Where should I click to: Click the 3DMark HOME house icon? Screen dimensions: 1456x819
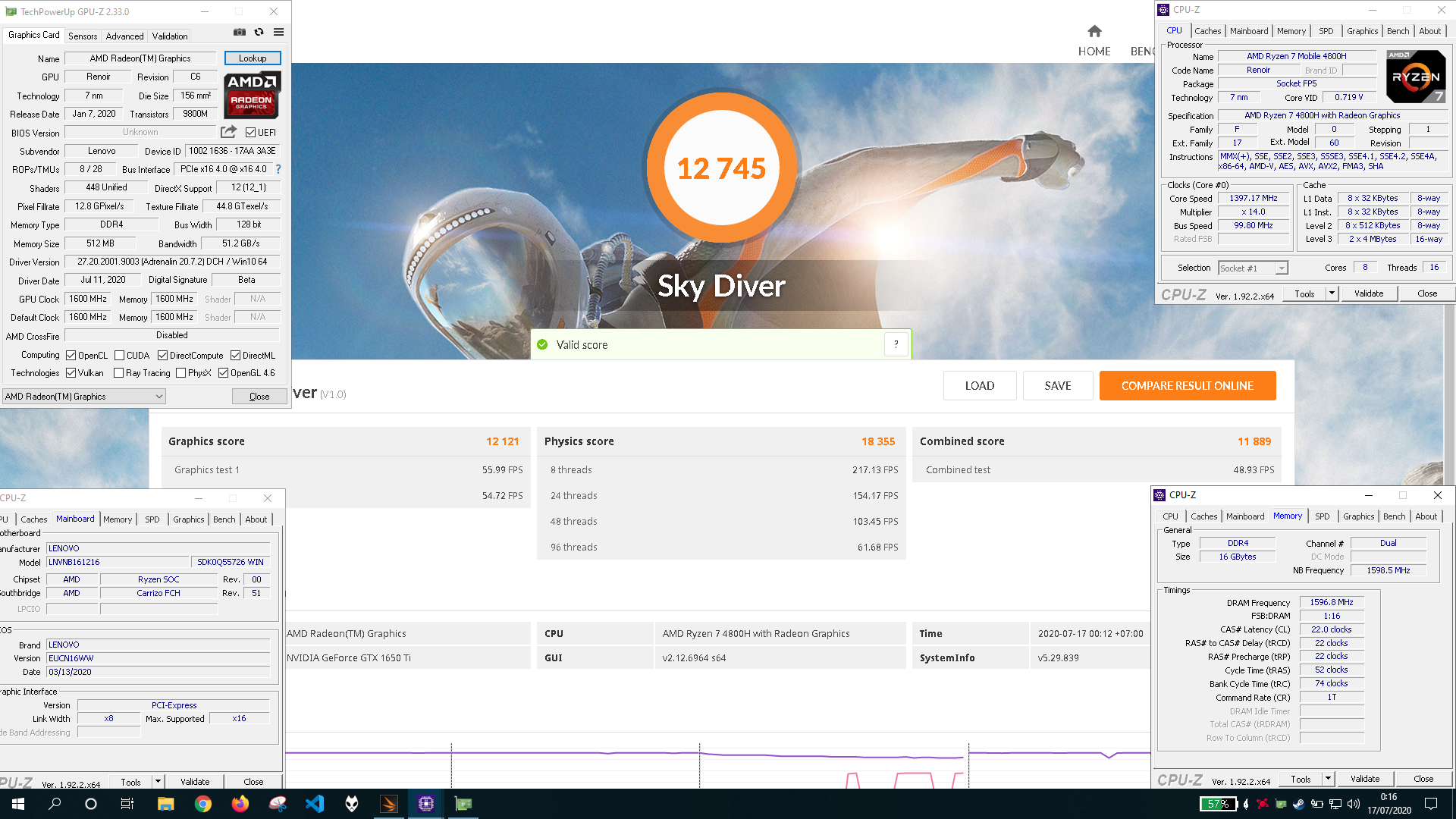tap(1094, 31)
